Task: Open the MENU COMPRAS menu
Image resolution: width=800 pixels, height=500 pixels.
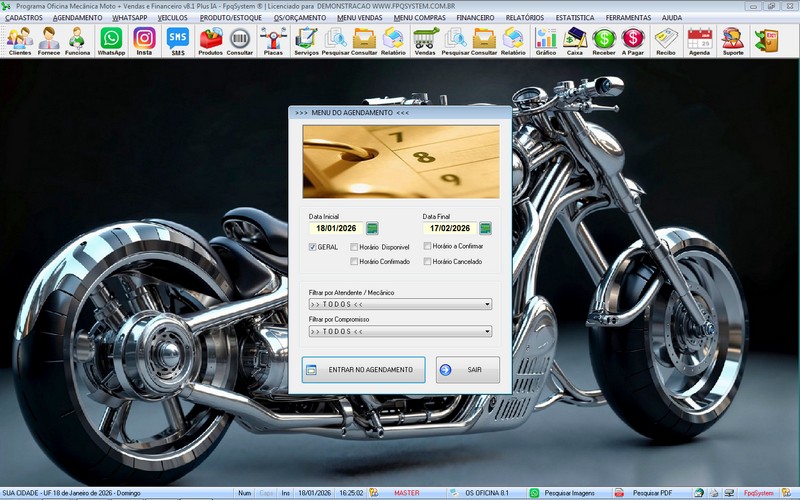Action: [x=419, y=17]
